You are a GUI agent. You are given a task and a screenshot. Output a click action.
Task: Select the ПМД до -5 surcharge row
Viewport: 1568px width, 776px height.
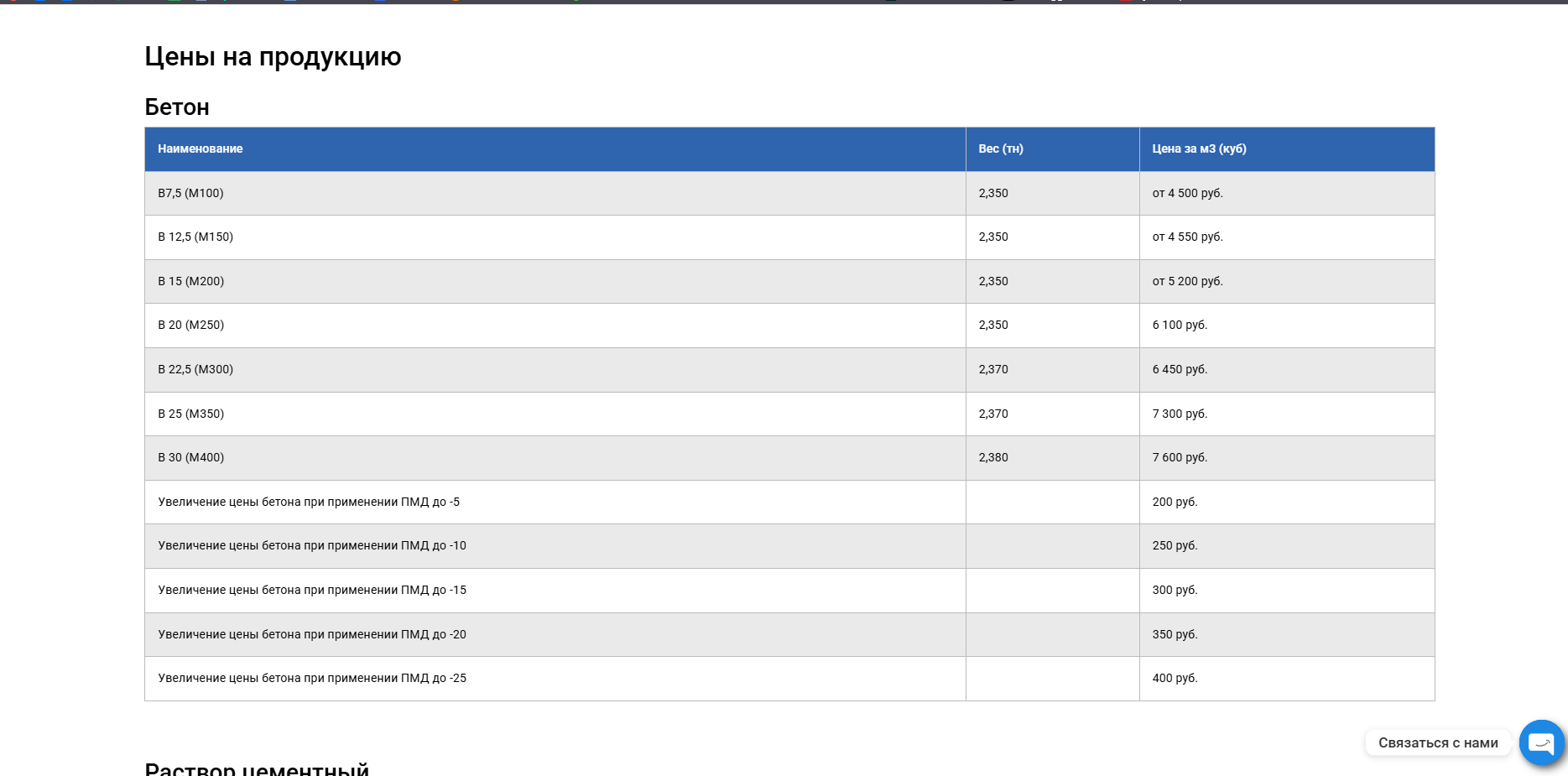point(309,502)
